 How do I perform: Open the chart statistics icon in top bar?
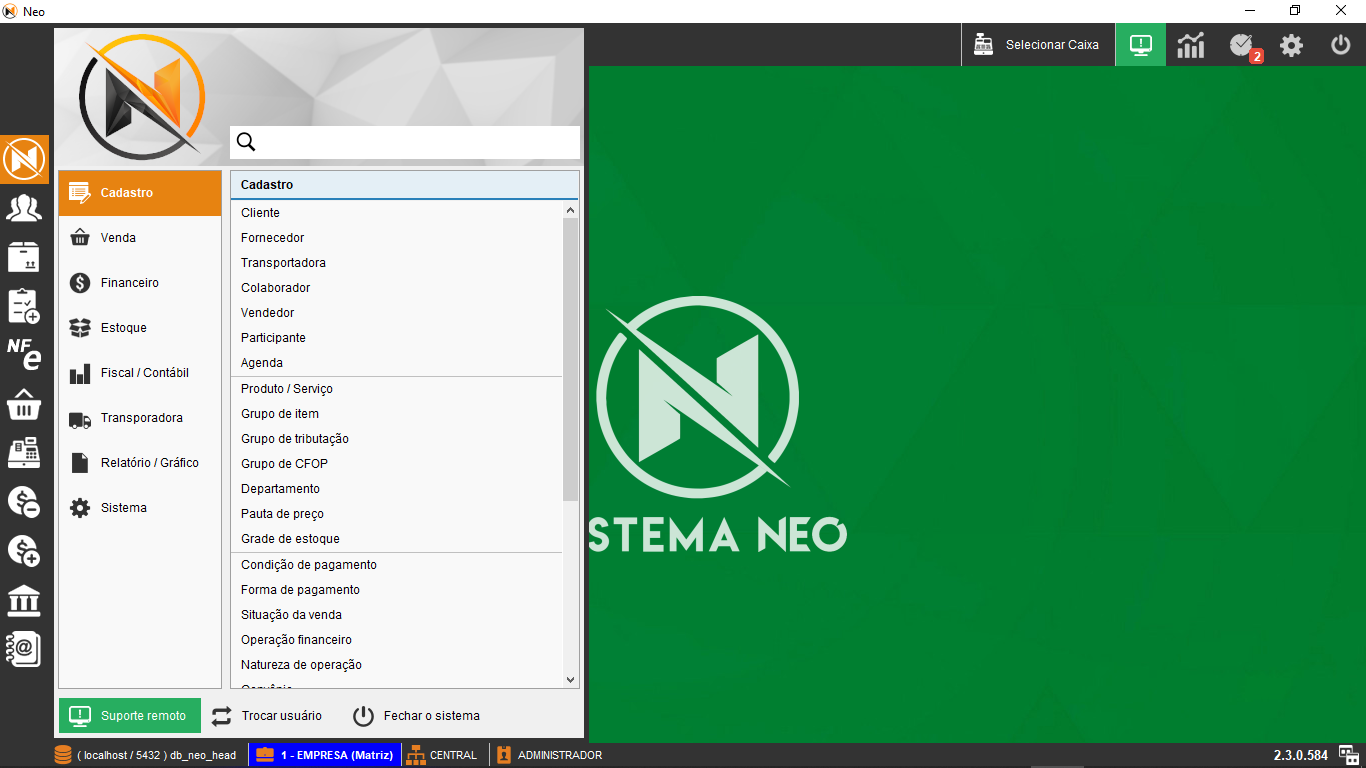pyautogui.click(x=1190, y=45)
